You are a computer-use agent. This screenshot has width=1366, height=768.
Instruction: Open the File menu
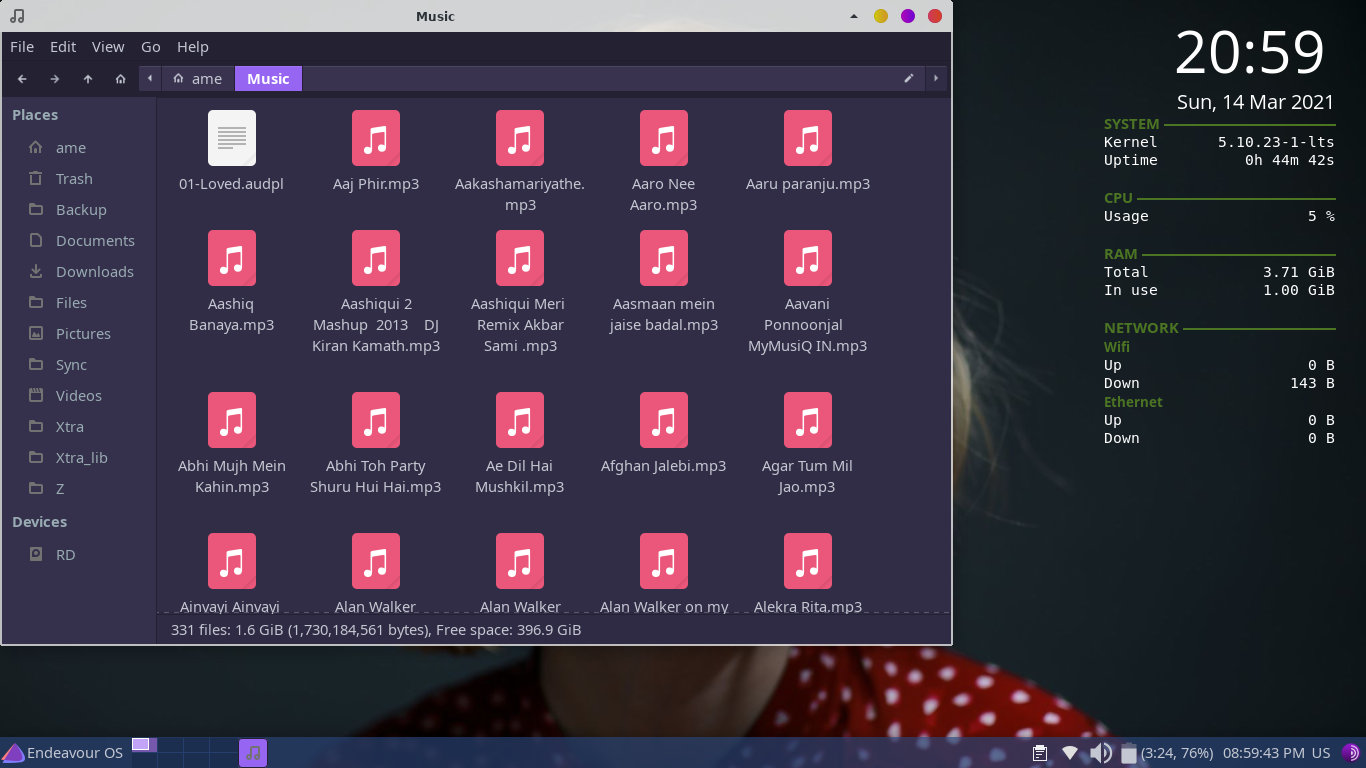22,47
